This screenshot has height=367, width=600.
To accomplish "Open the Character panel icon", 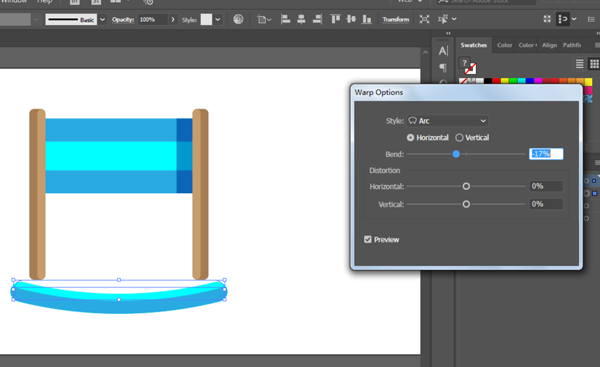I will pyautogui.click(x=443, y=51).
